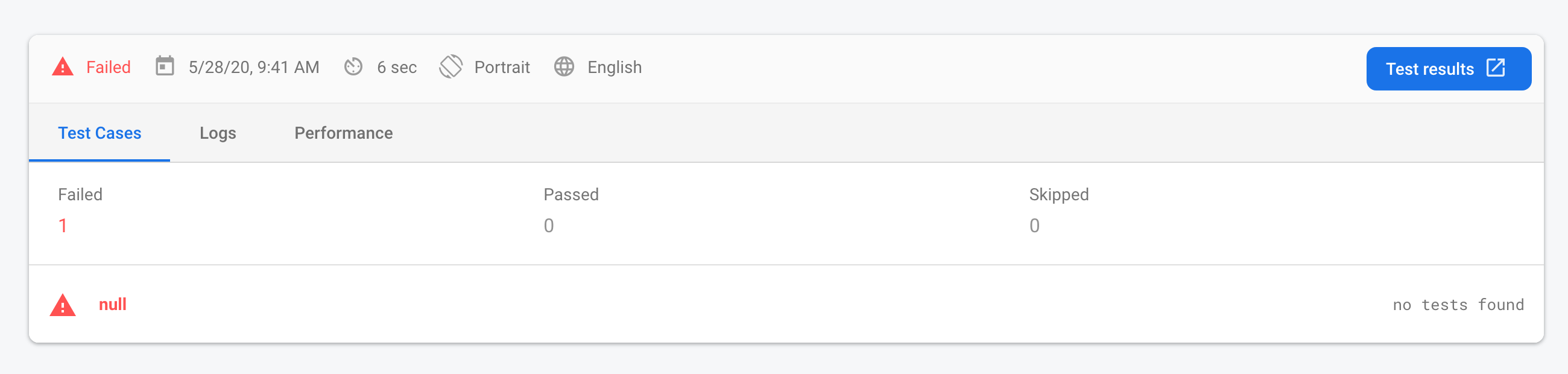Click the red Failed status text
Screen dimensions: 1568x374
pyautogui.click(x=109, y=67)
